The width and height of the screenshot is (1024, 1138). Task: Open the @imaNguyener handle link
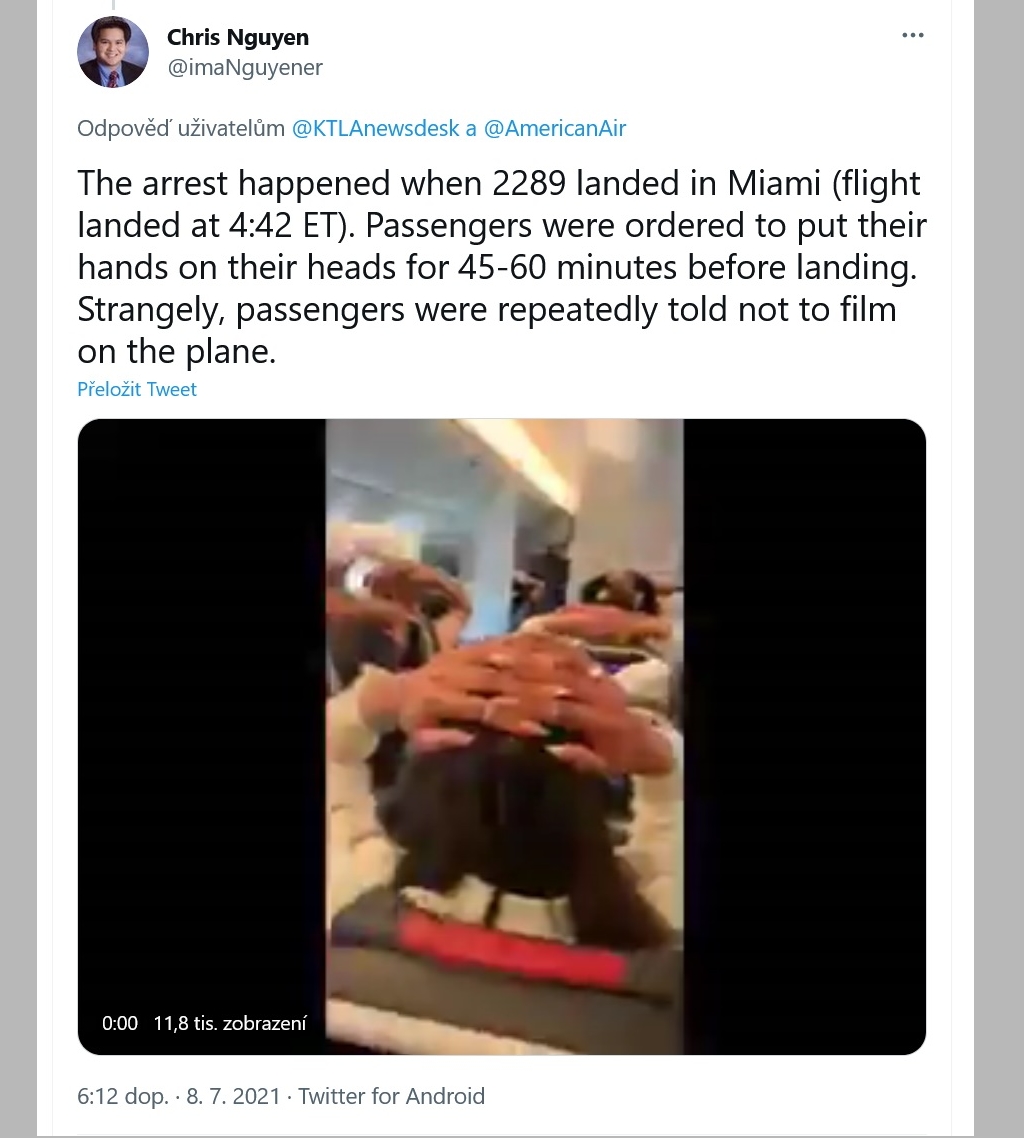[245, 67]
